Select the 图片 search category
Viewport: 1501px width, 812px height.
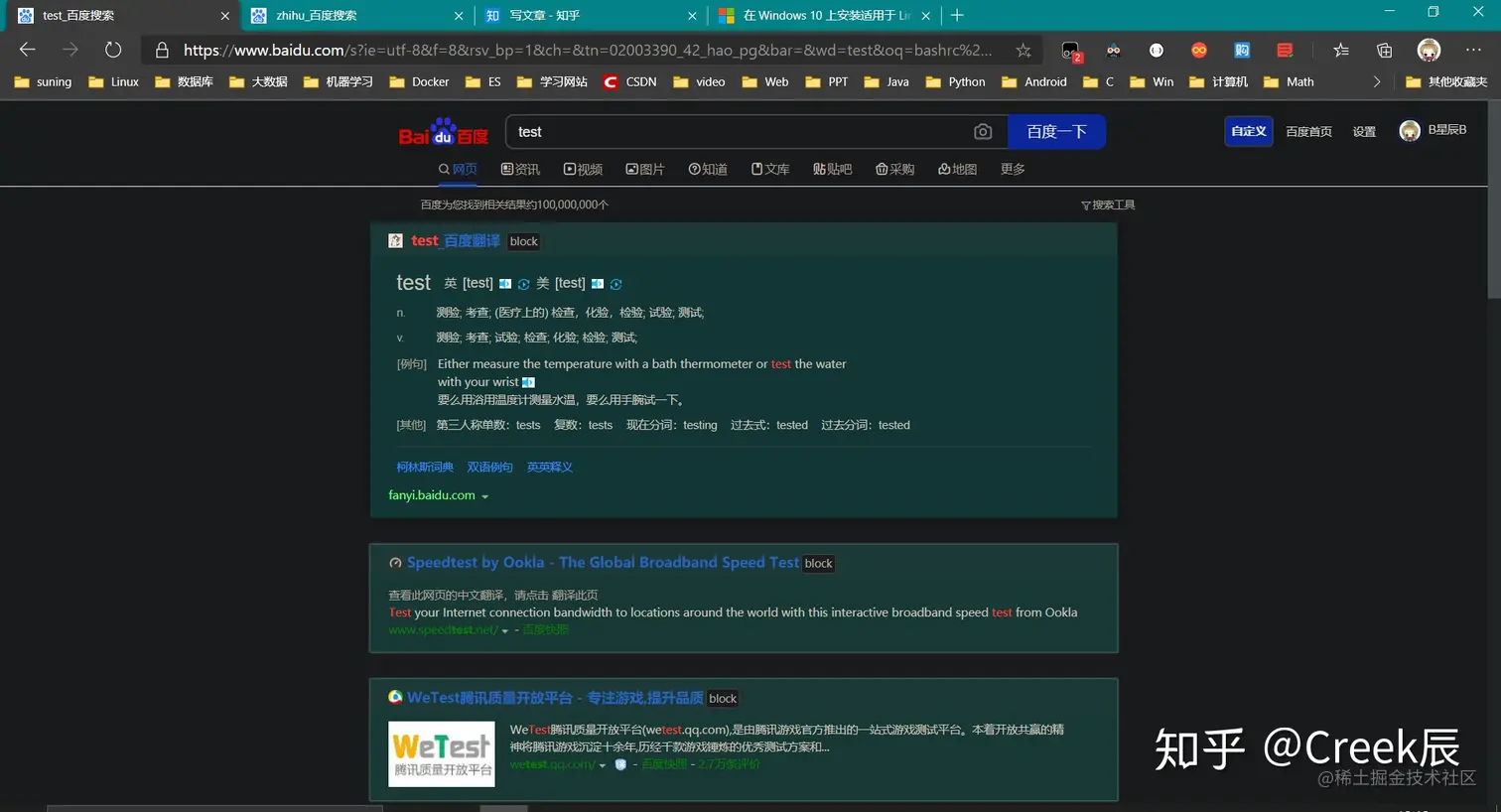[x=645, y=169]
